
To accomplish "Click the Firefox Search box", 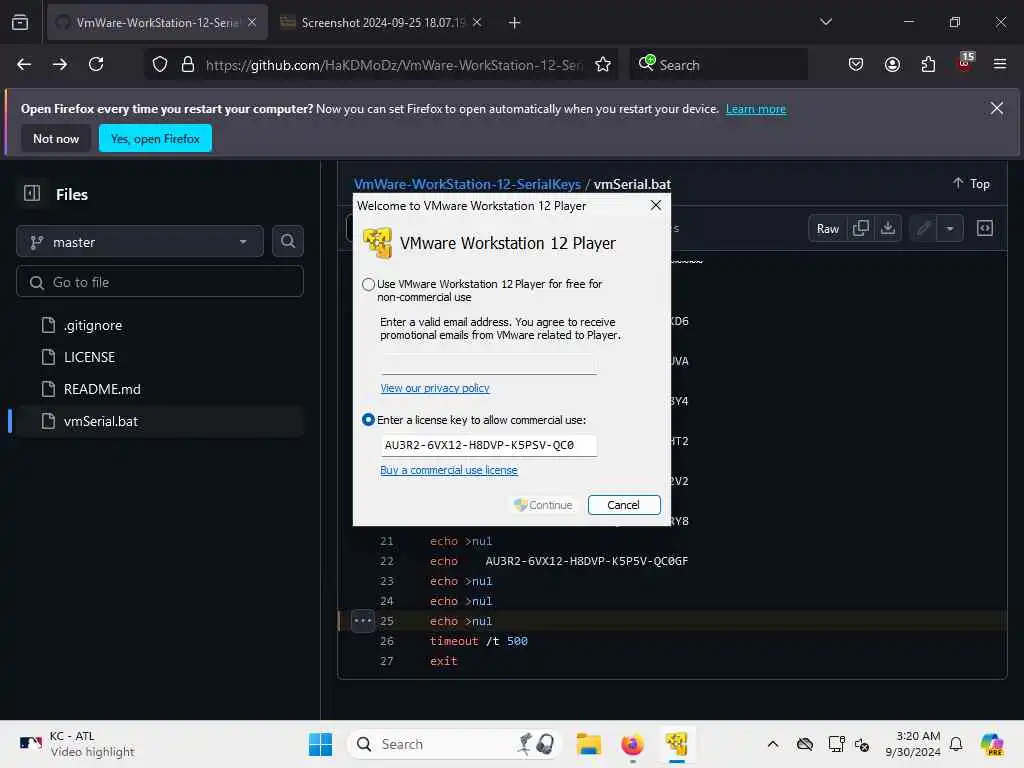I will pos(718,65).
